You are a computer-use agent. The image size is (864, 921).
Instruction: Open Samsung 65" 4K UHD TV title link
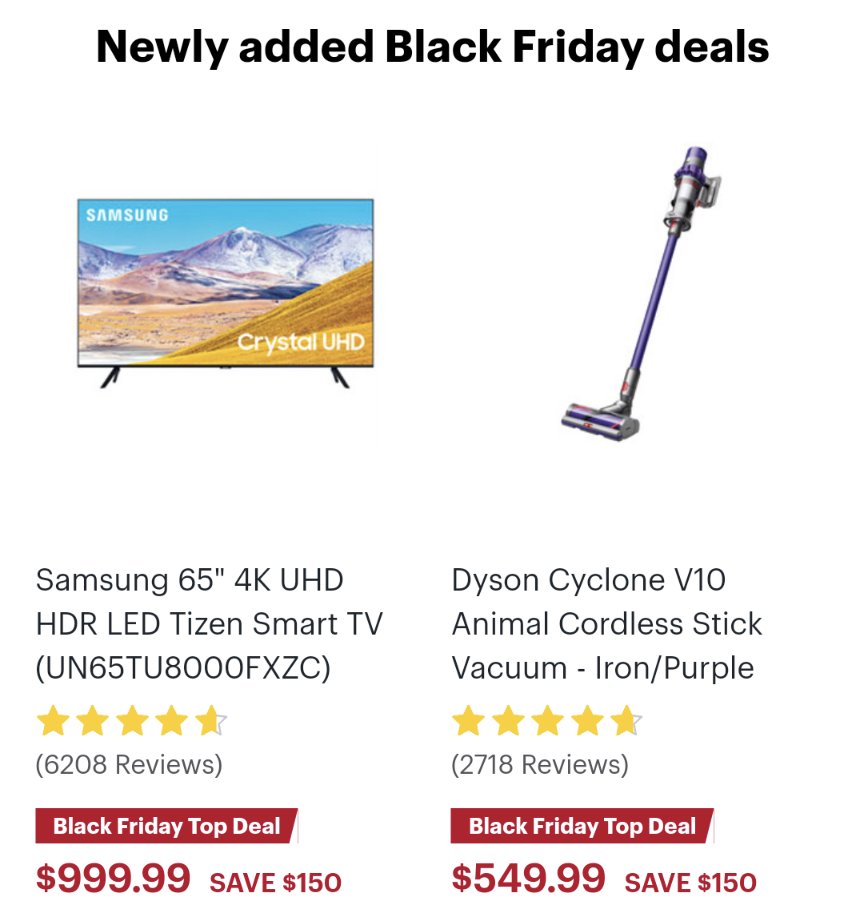coord(209,624)
